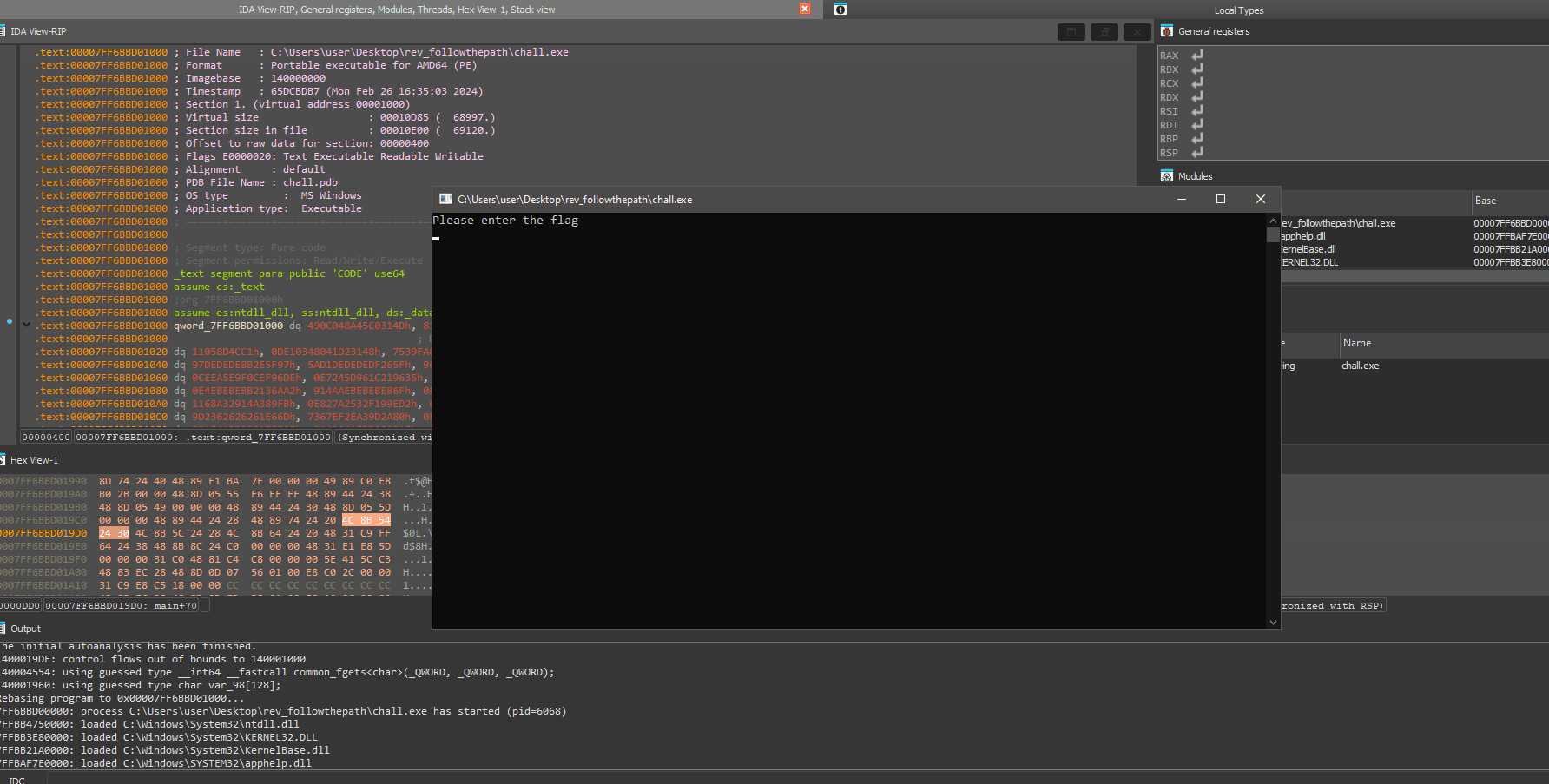Maximize the chall.exe console window
Viewport: 1549px width, 784px height.
1221,200
